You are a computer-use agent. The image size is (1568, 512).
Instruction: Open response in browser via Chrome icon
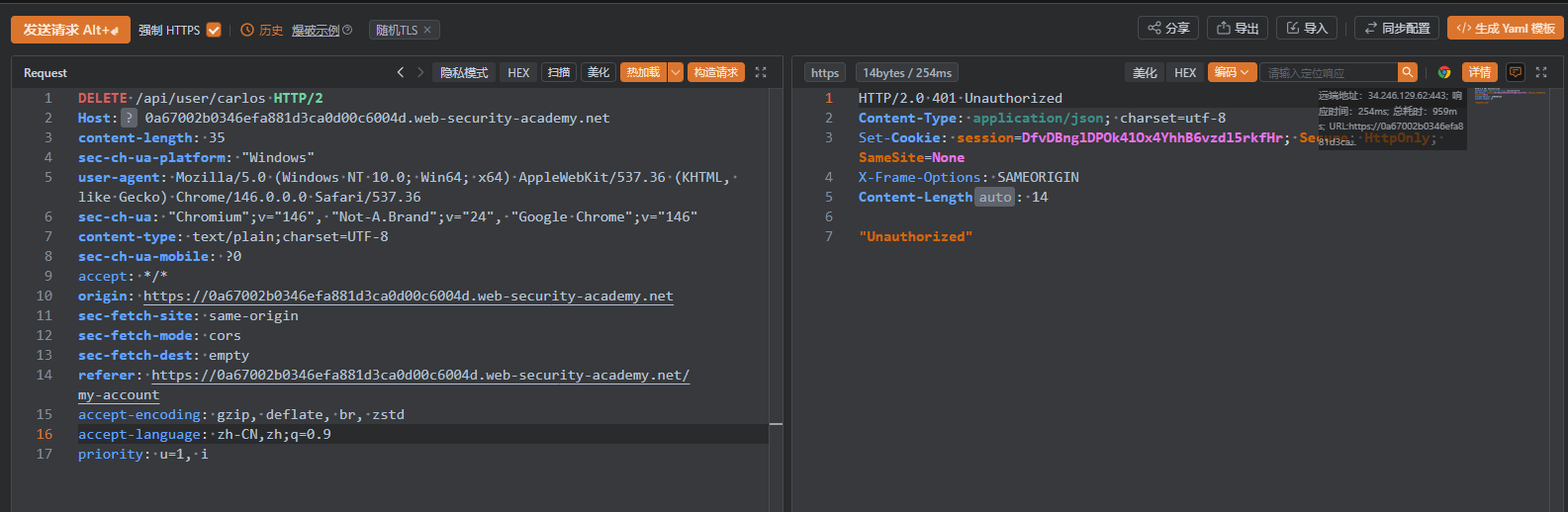(x=1444, y=72)
